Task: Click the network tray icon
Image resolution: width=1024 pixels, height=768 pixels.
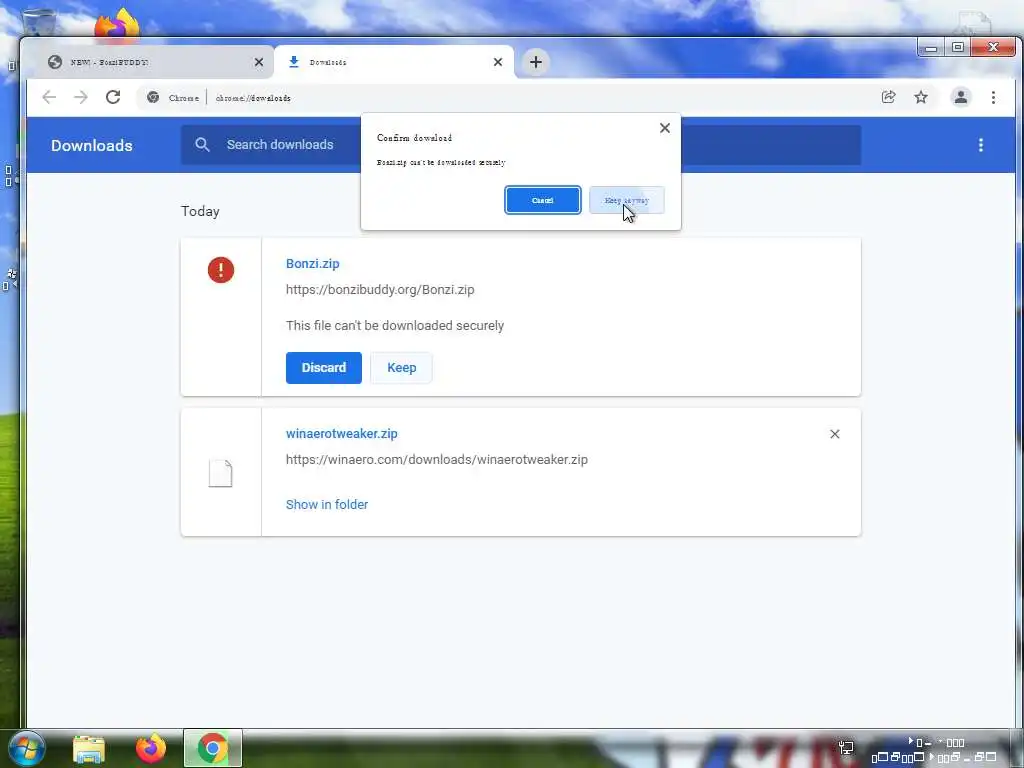Action: pyautogui.click(x=846, y=748)
